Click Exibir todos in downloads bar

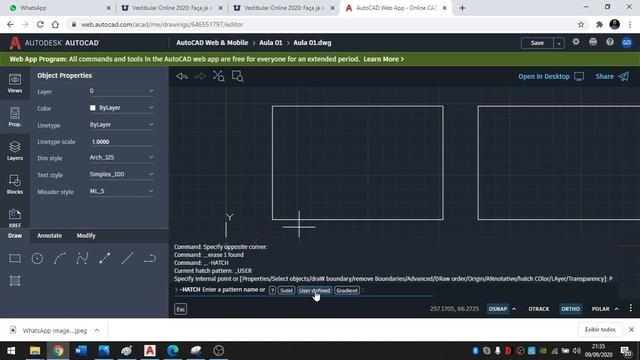(600, 329)
